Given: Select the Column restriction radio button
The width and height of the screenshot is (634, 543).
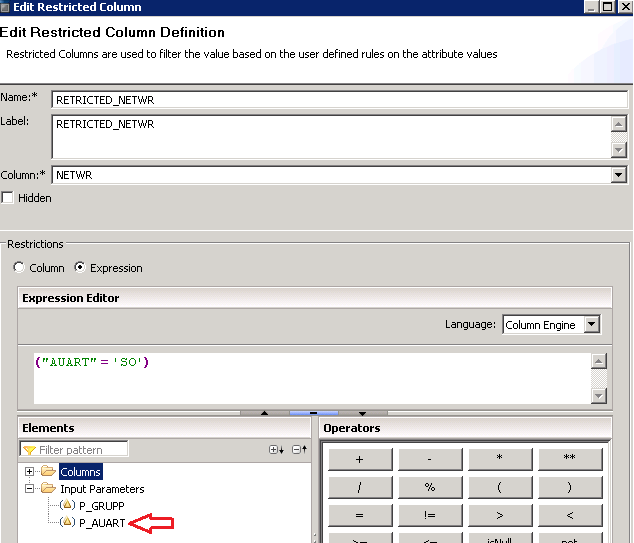Looking at the screenshot, I should [19, 267].
